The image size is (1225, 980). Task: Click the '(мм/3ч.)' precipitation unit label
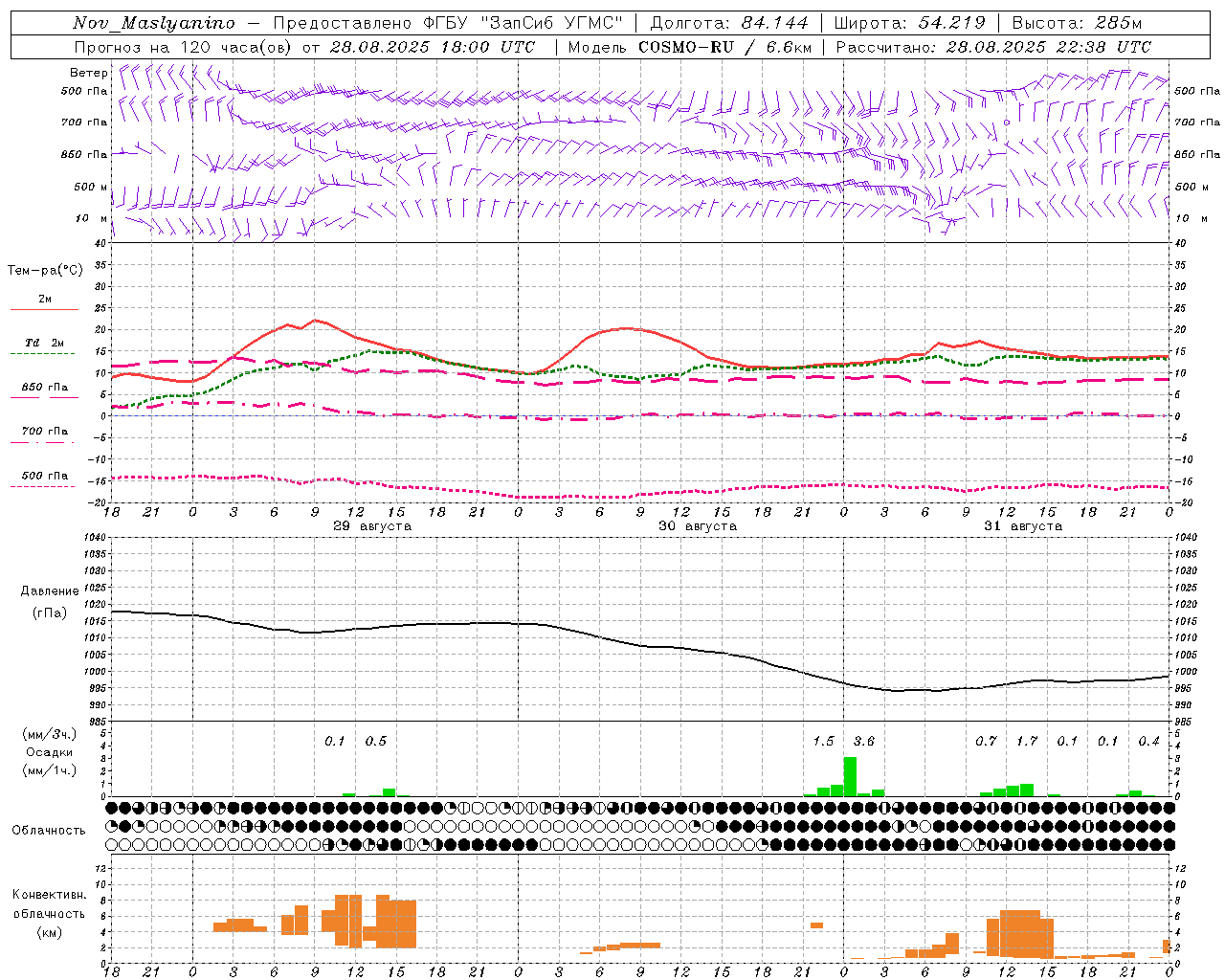[x=49, y=734]
